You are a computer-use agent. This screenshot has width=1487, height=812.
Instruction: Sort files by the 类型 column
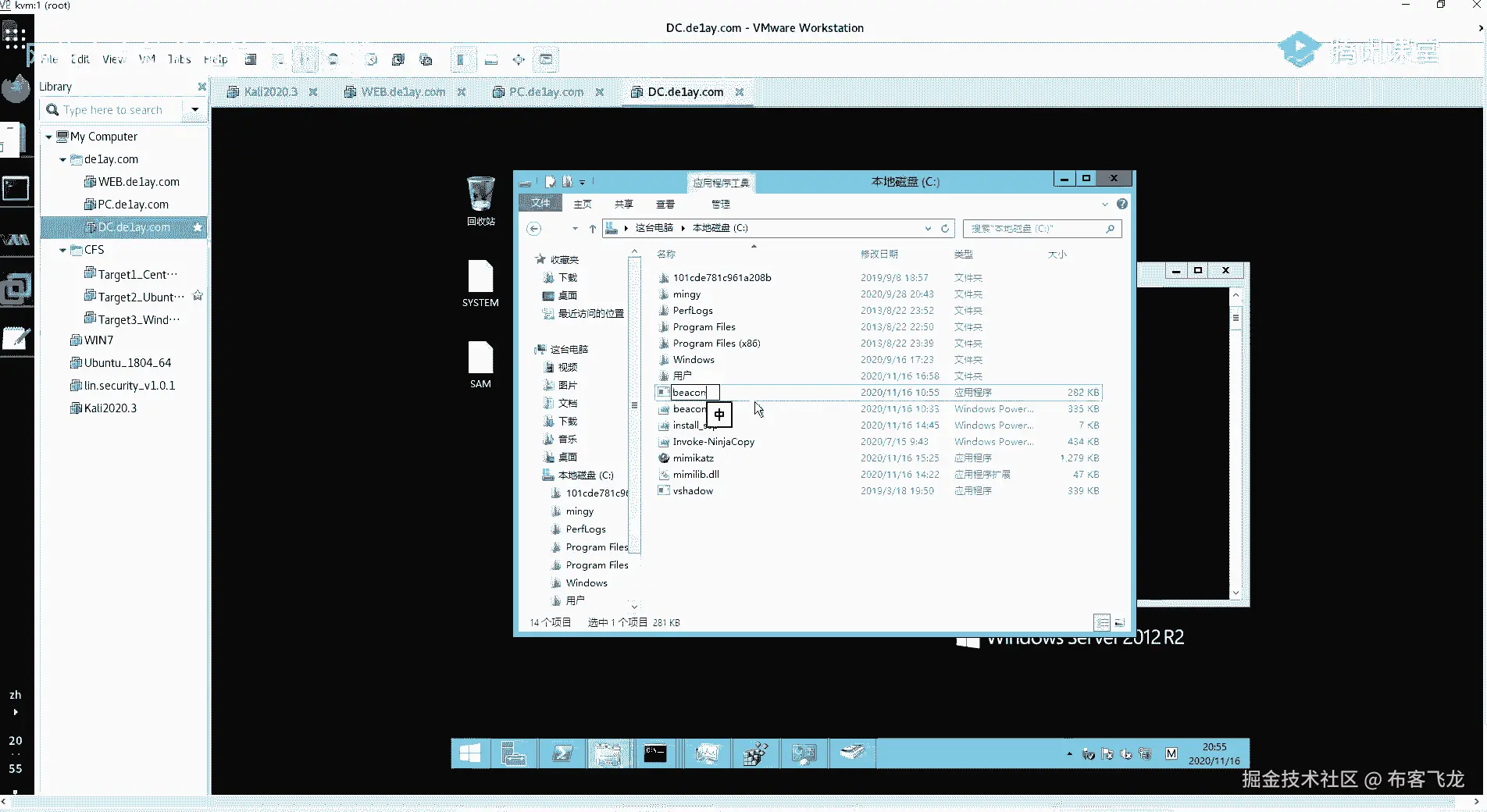pos(964,255)
